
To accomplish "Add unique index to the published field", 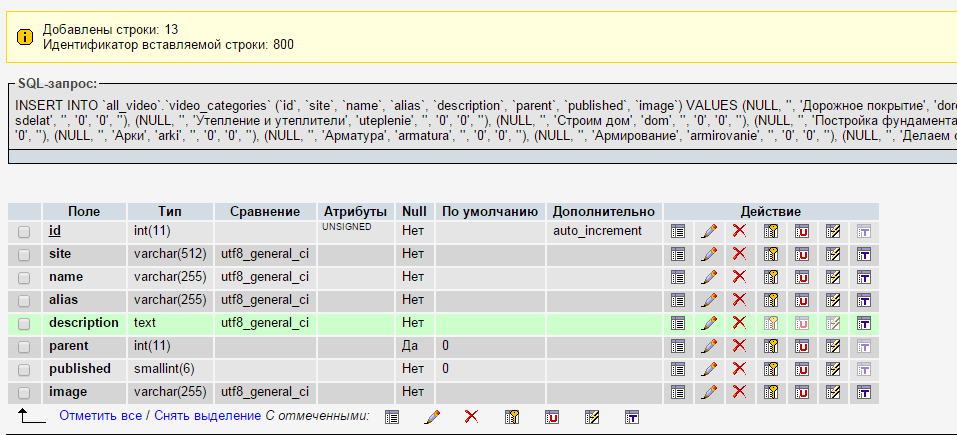I will (x=801, y=369).
